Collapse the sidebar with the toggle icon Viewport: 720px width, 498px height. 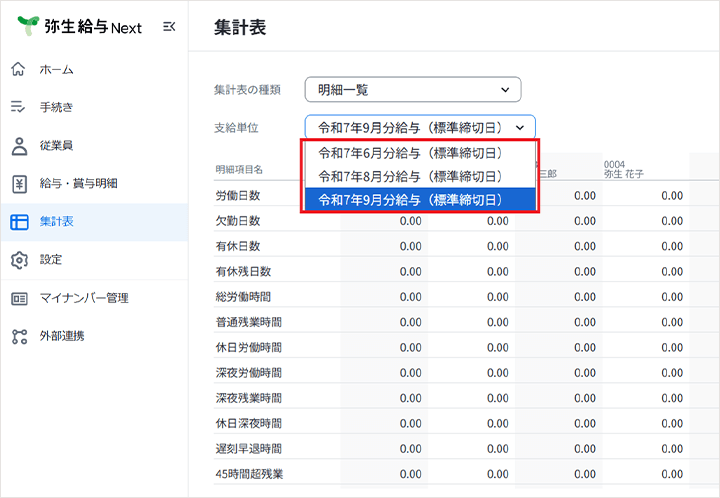[168, 27]
